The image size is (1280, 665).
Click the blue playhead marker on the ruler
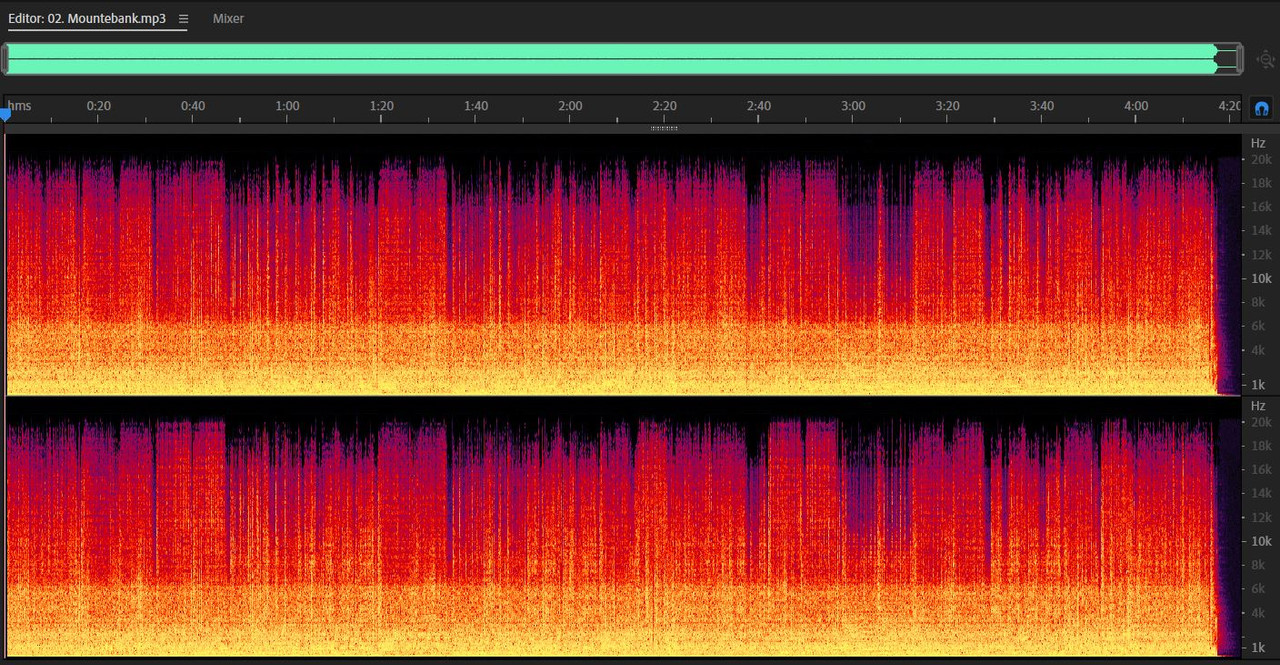5,116
